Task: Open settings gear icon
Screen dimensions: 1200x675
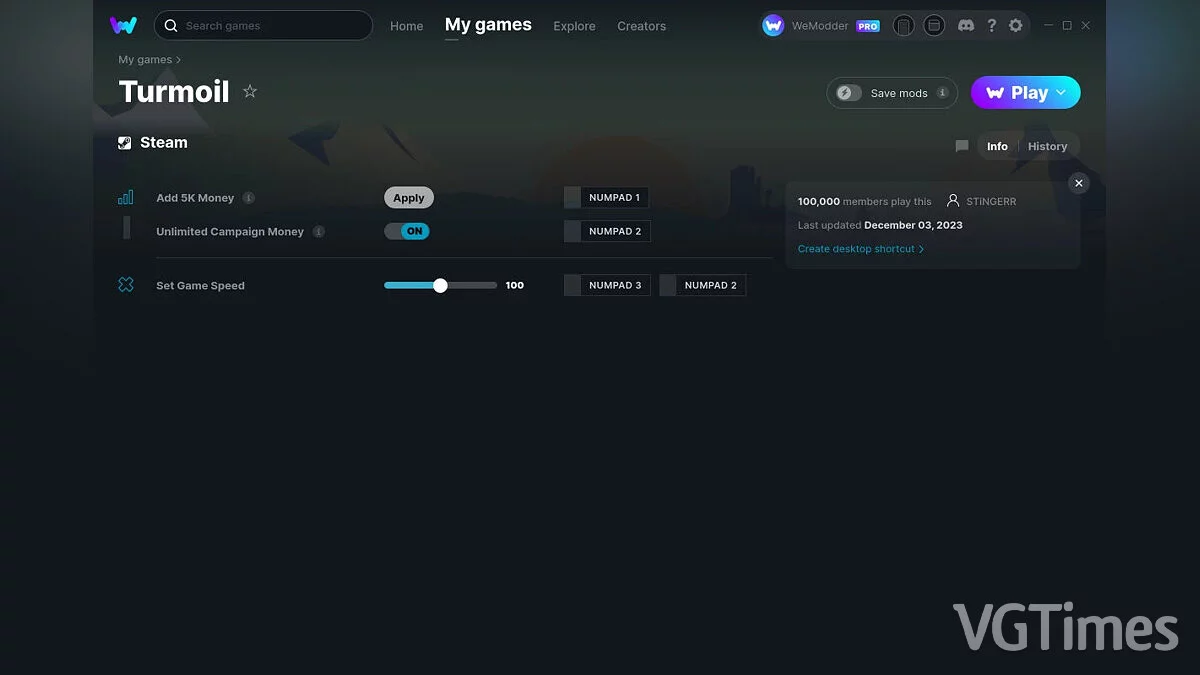Action: point(1016,25)
